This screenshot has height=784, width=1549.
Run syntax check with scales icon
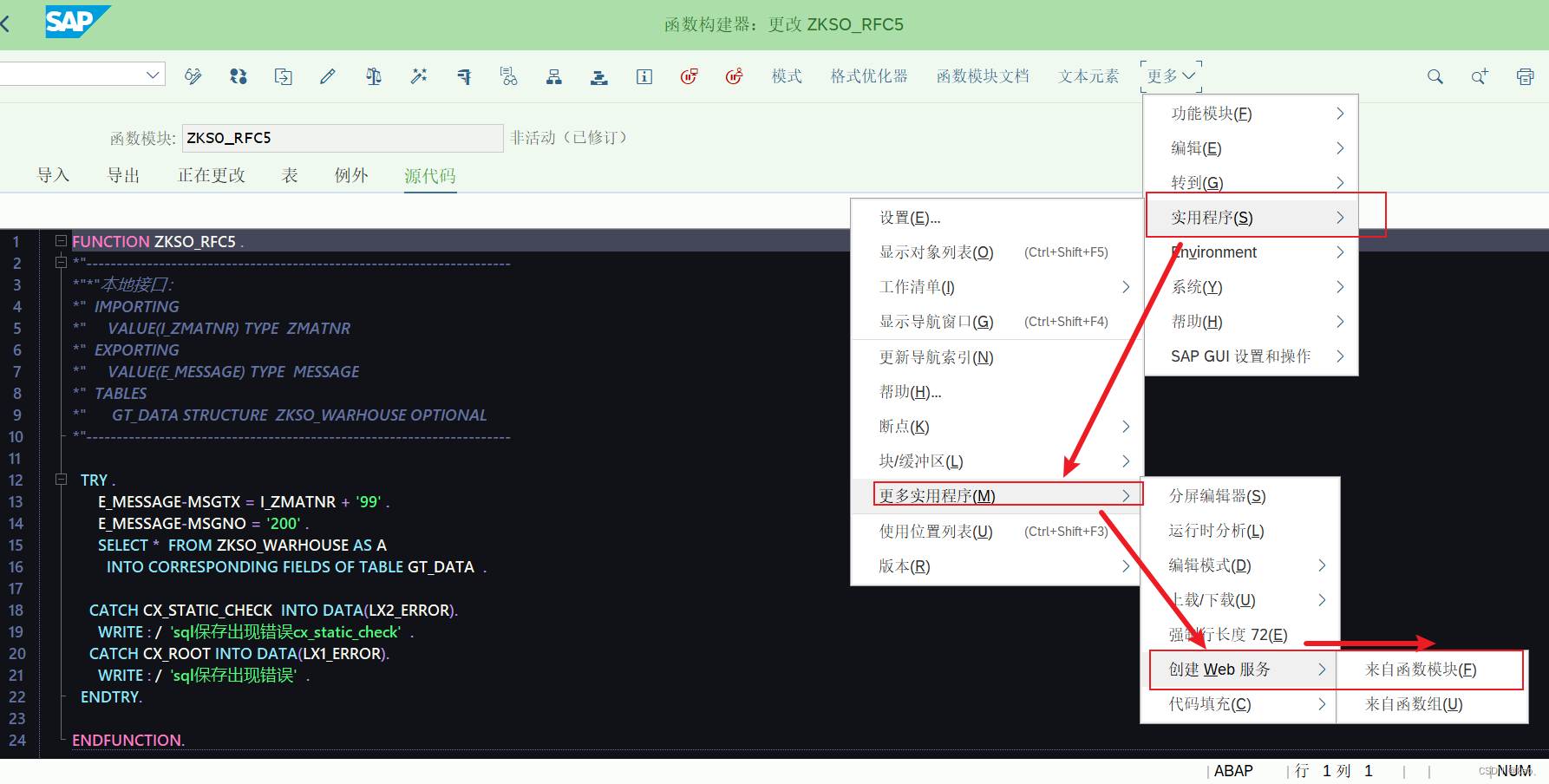click(374, 76)
